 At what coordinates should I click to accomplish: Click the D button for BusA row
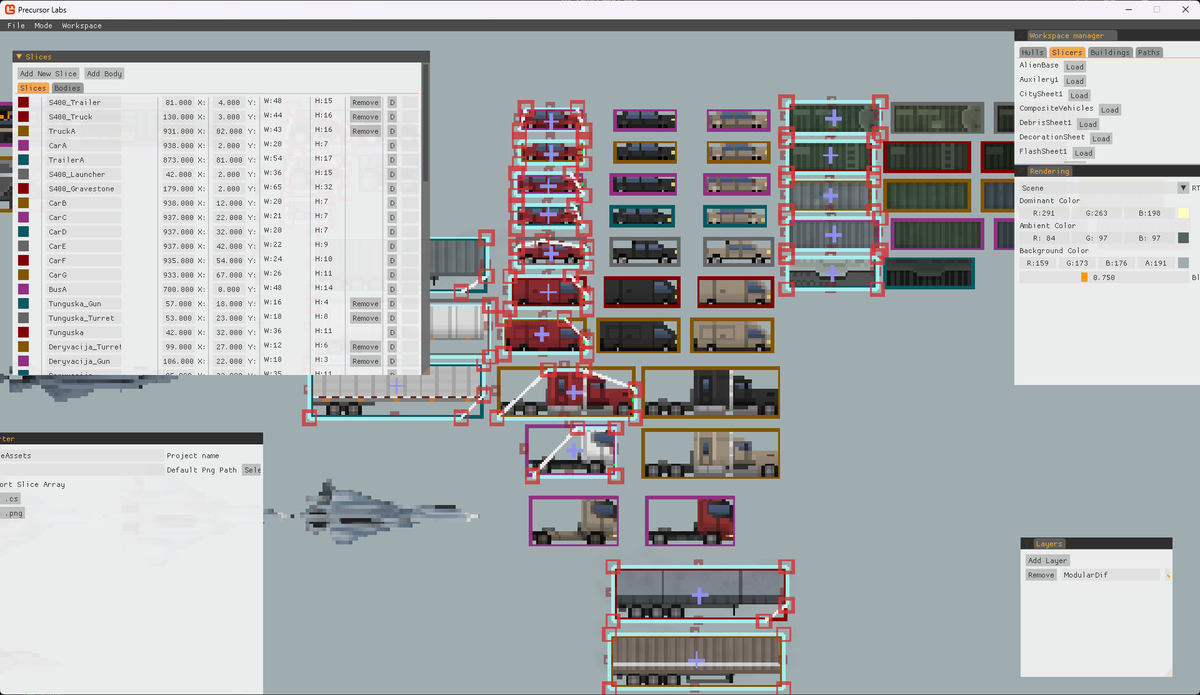(x=392, y=289)
